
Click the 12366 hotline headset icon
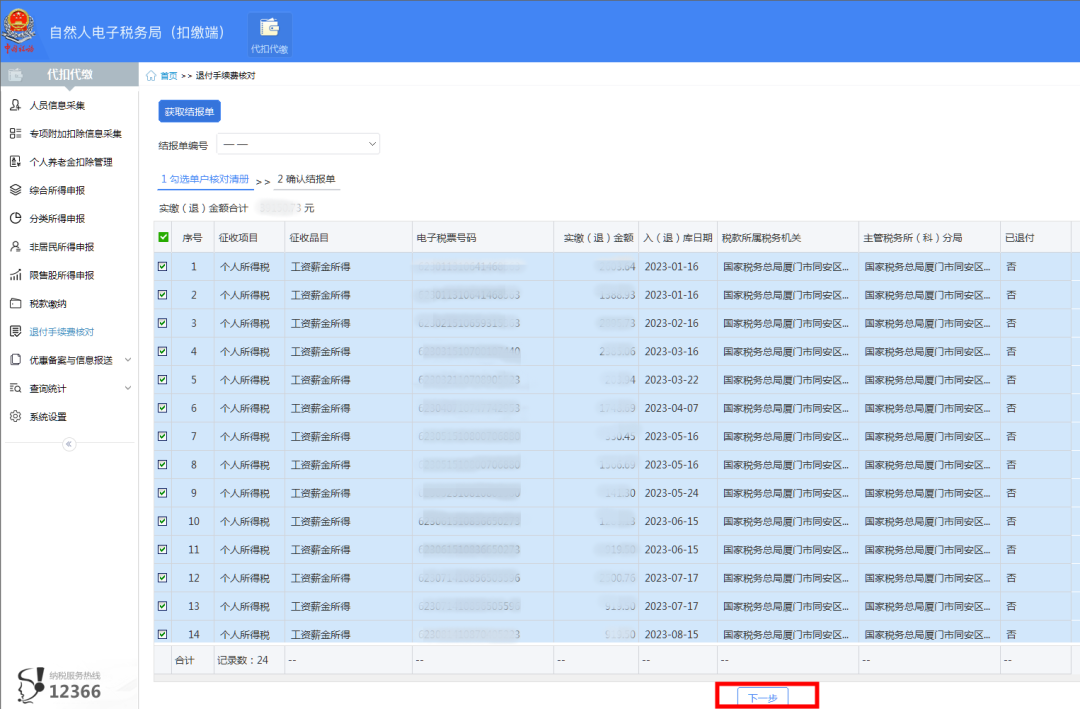(30, 685)
